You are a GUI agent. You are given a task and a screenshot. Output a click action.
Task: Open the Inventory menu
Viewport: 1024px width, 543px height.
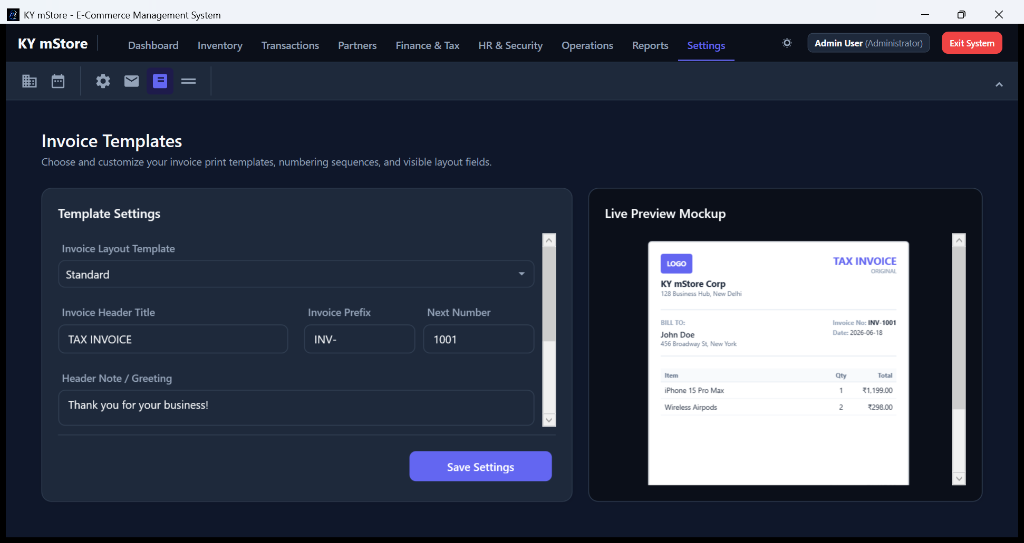coord(220,45)
